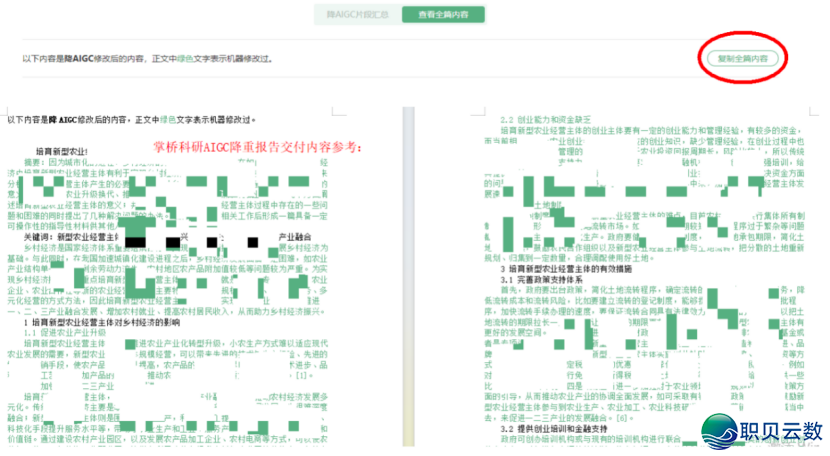Switch to the 降AIGC片段汇总 tab
Screen dimensions: 830x456
(x=356, y=15)
